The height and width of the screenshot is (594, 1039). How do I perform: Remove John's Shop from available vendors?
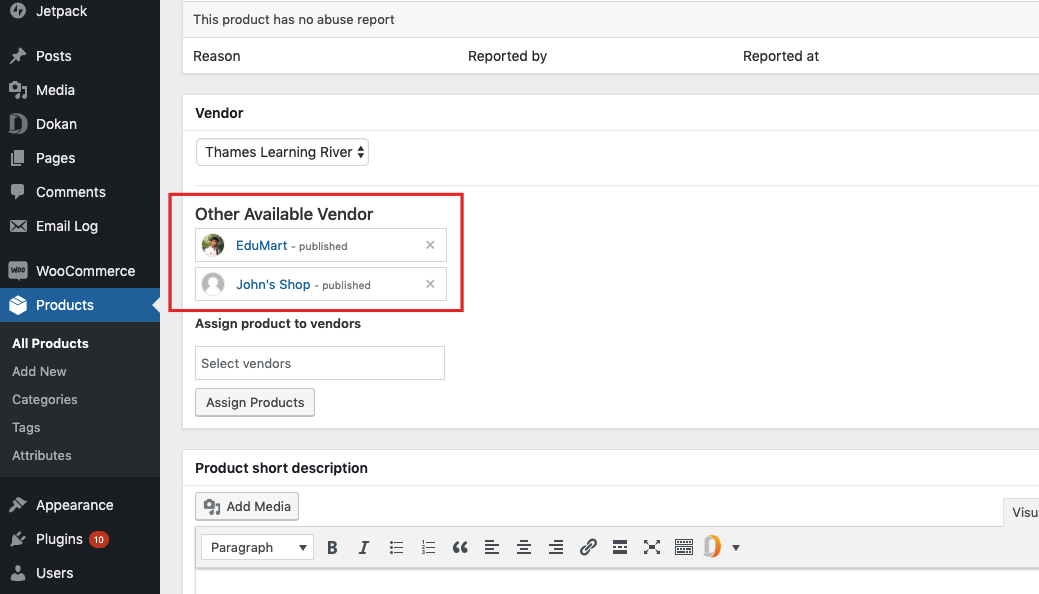(x=430, y=284)
